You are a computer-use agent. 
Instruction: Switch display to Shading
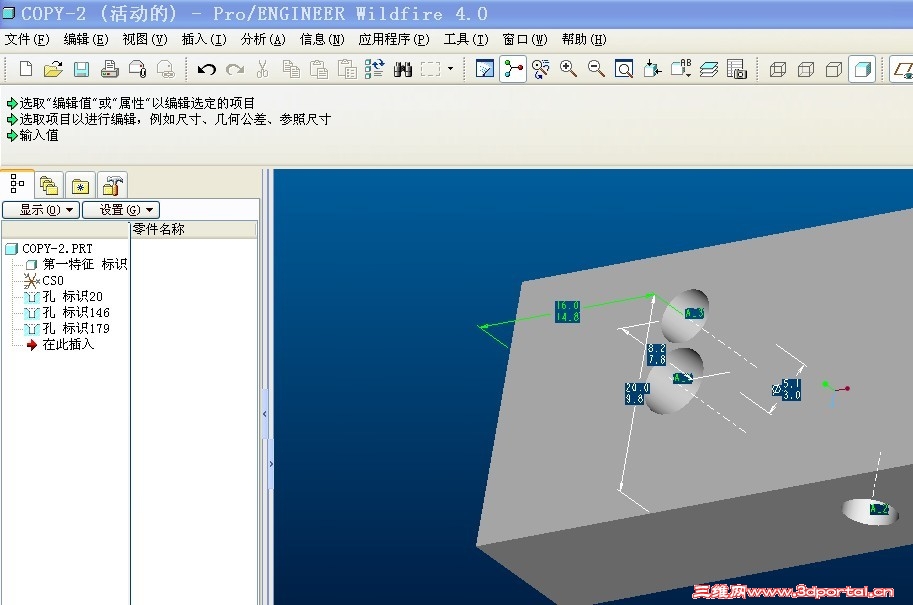coord(862,69)
